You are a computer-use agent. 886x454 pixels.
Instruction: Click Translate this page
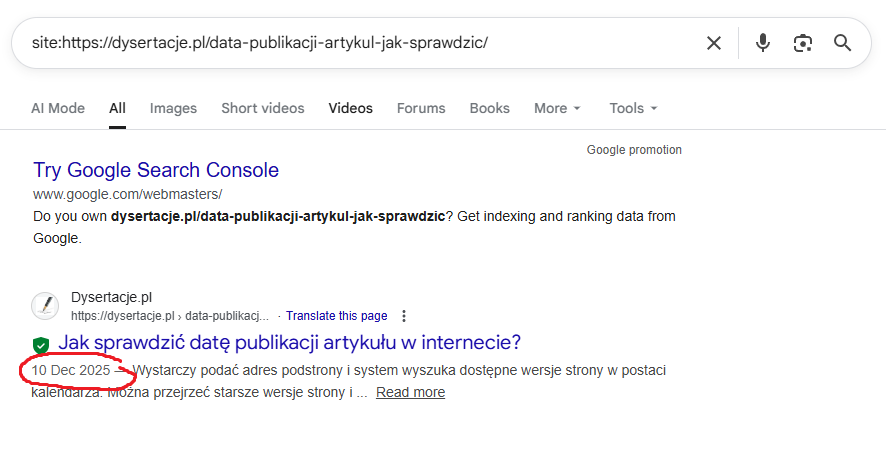(336, 316)
